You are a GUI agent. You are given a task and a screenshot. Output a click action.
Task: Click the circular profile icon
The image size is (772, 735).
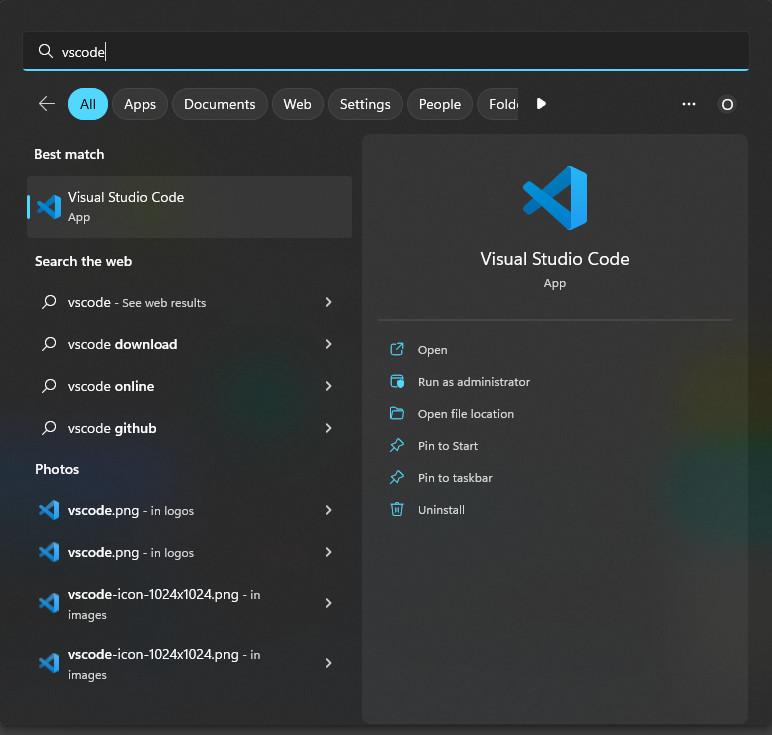pyautogui.click(x=727, y=104)
